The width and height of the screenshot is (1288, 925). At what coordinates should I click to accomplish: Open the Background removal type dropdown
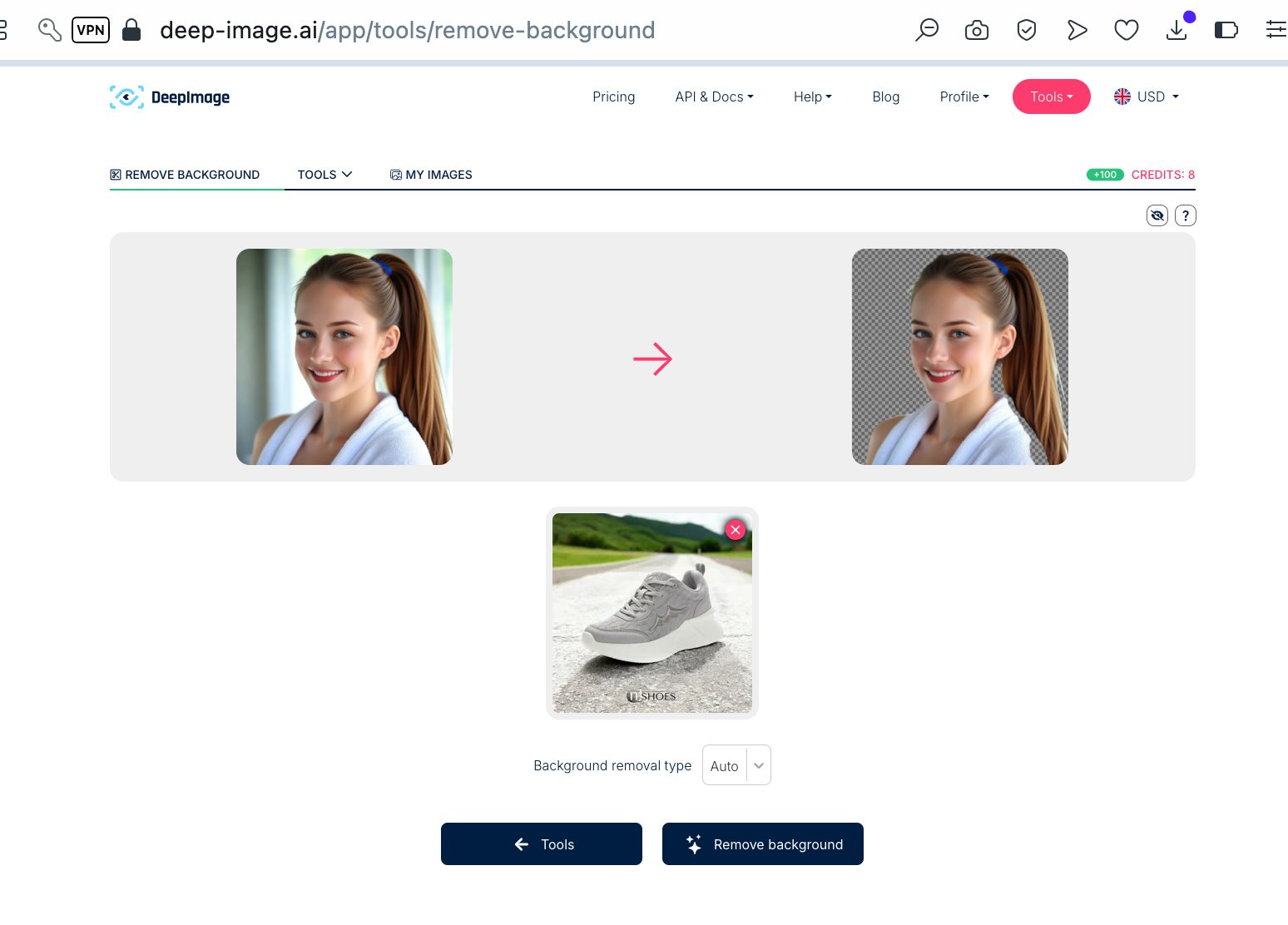(x=736, y=765)
